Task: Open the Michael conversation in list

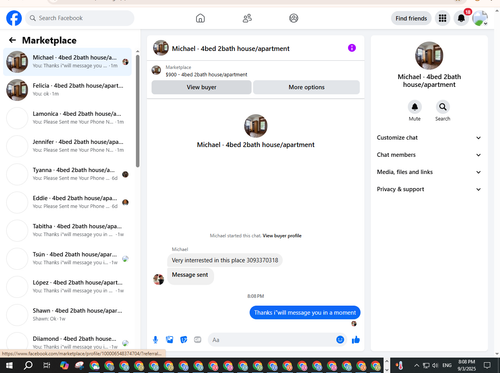Action: [67, 62]
